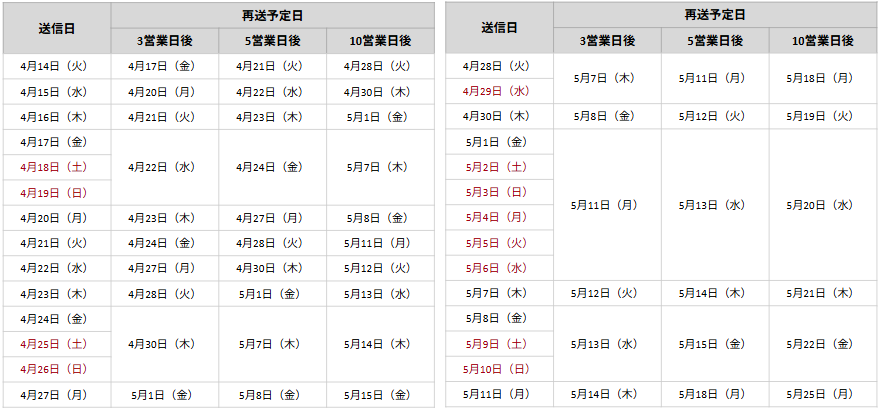Select the red 4月25日（土） date cell
879x409 pixels.
[x=56, y=344]
